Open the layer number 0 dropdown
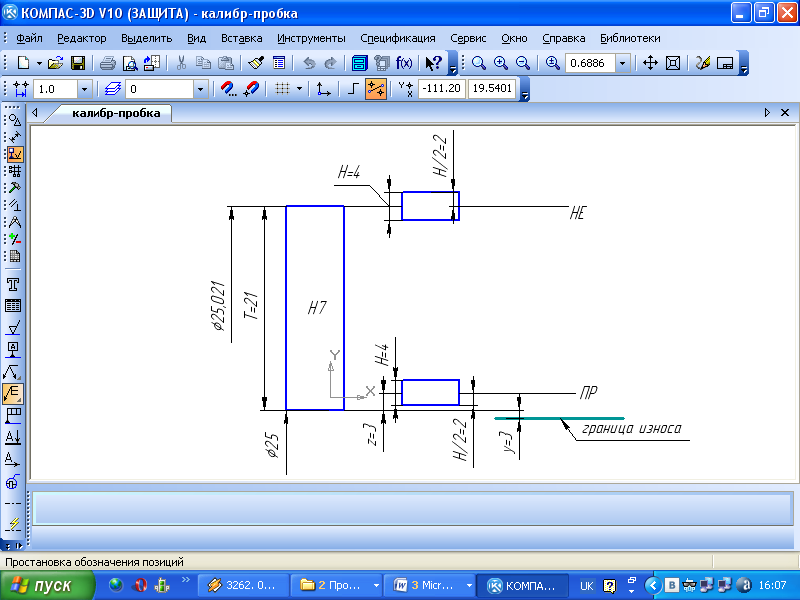 pyautogui.click(x=201, y=89)
